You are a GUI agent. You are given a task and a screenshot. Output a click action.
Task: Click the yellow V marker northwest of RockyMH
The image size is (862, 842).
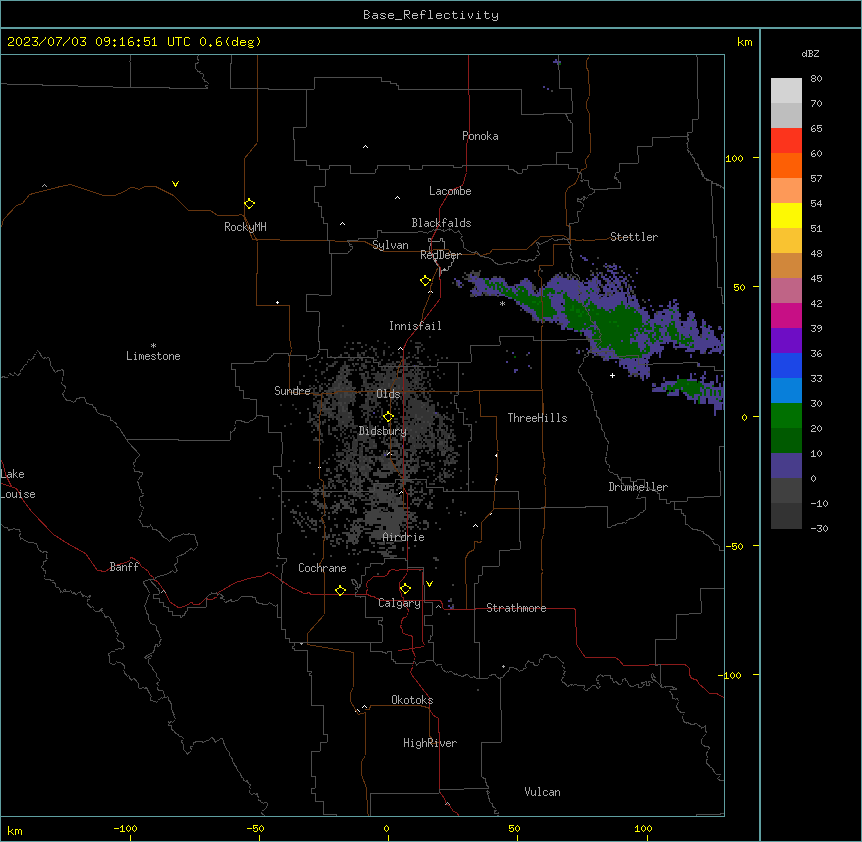coord(175,184)
